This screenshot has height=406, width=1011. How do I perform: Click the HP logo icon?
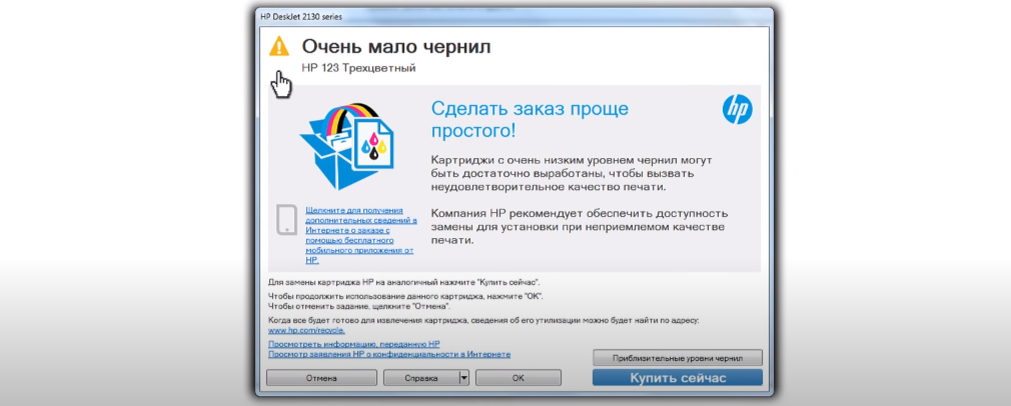tap(737, 110)
